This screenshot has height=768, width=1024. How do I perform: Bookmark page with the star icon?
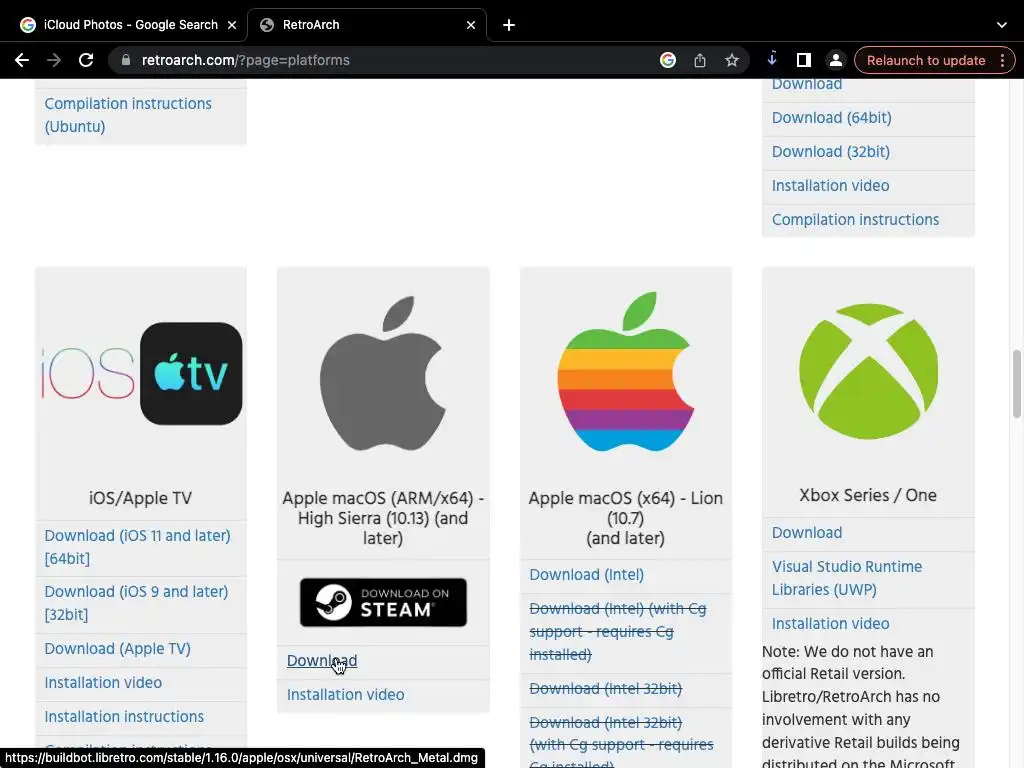731,60
